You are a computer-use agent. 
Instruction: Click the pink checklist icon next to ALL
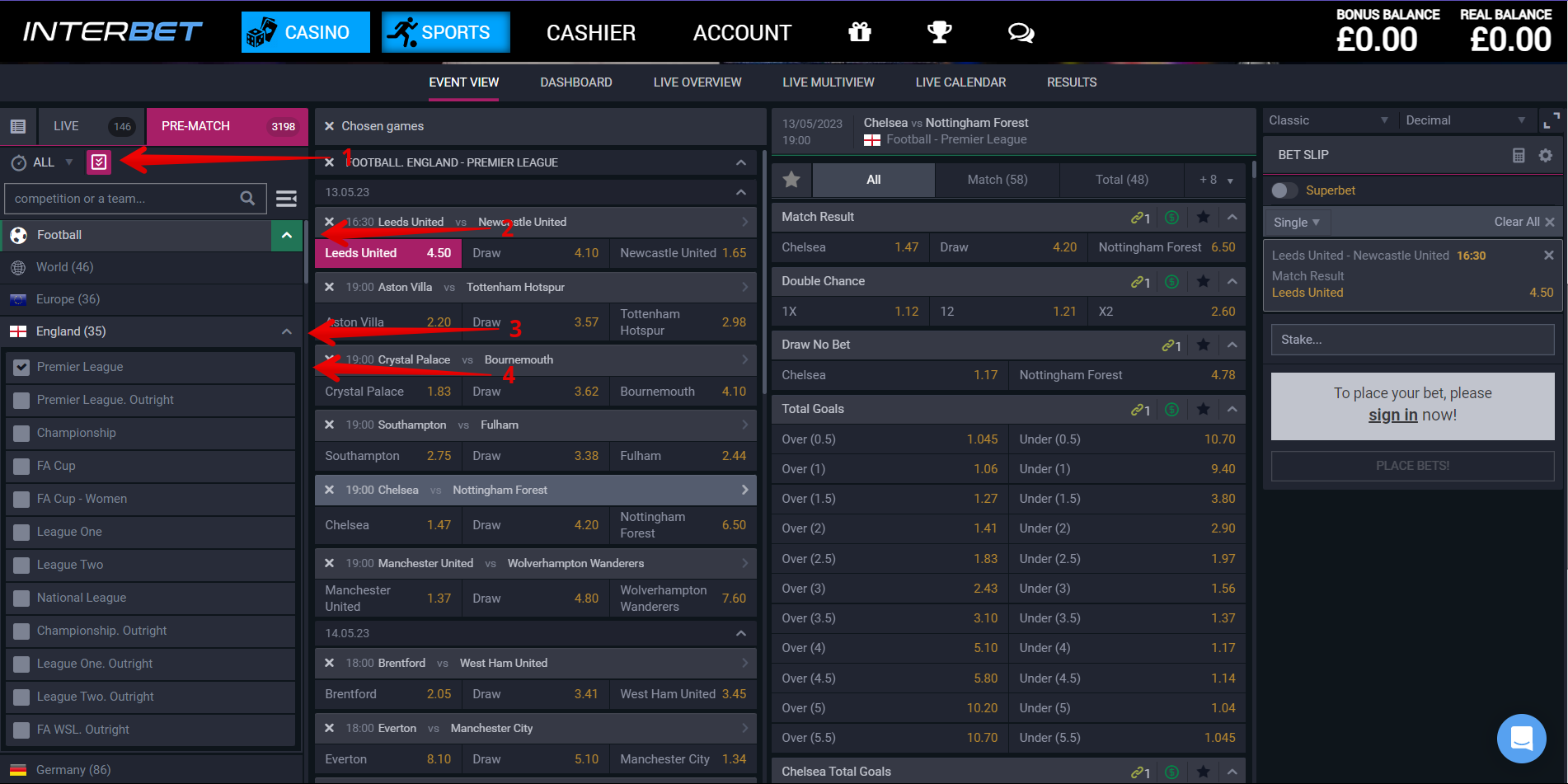coord(99,162)
